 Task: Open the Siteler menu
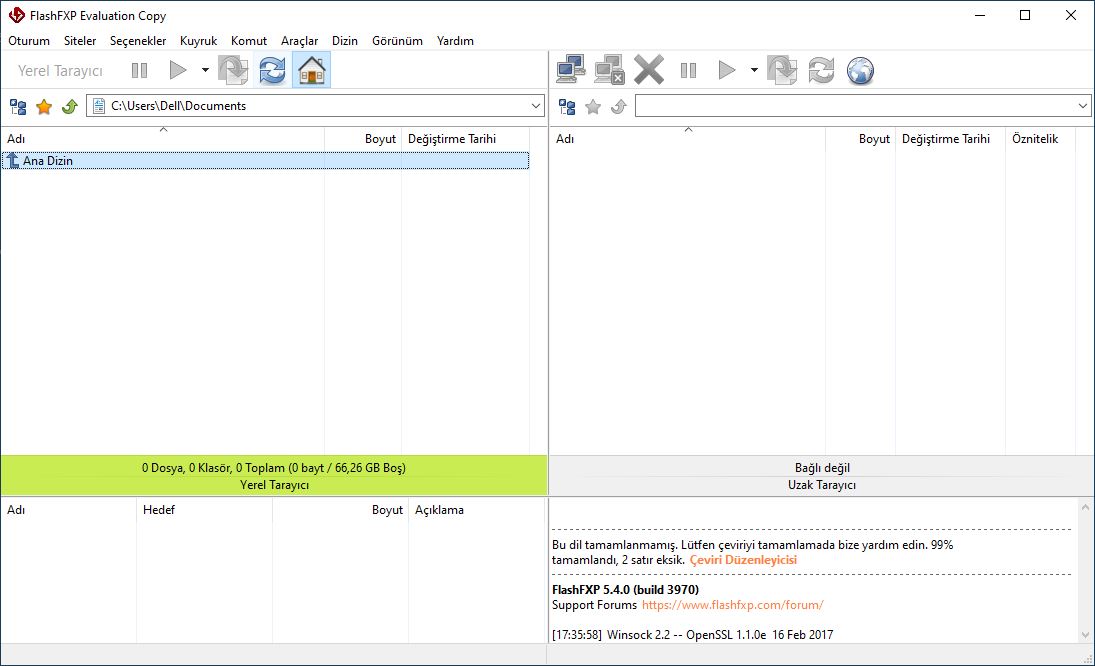(80, 40)
